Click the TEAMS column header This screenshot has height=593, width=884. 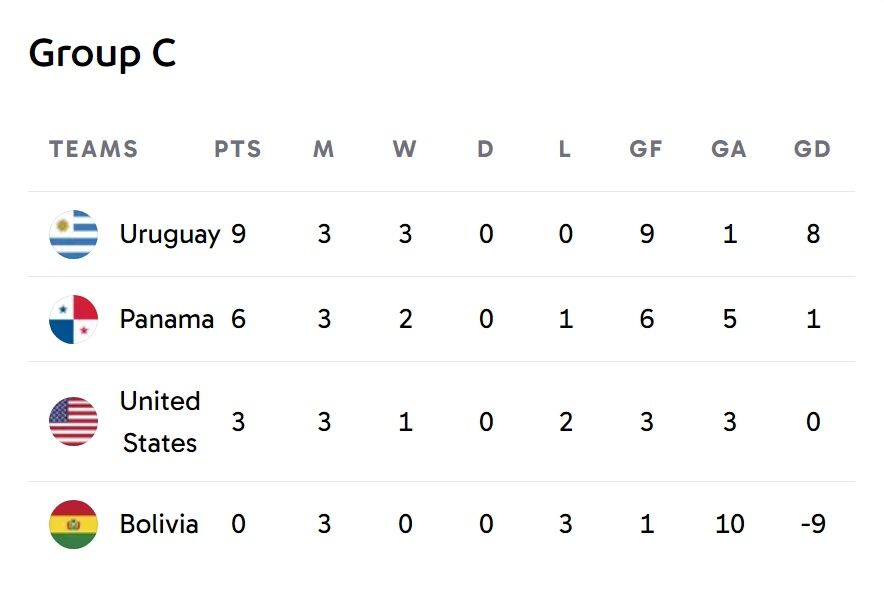point(93,150)
